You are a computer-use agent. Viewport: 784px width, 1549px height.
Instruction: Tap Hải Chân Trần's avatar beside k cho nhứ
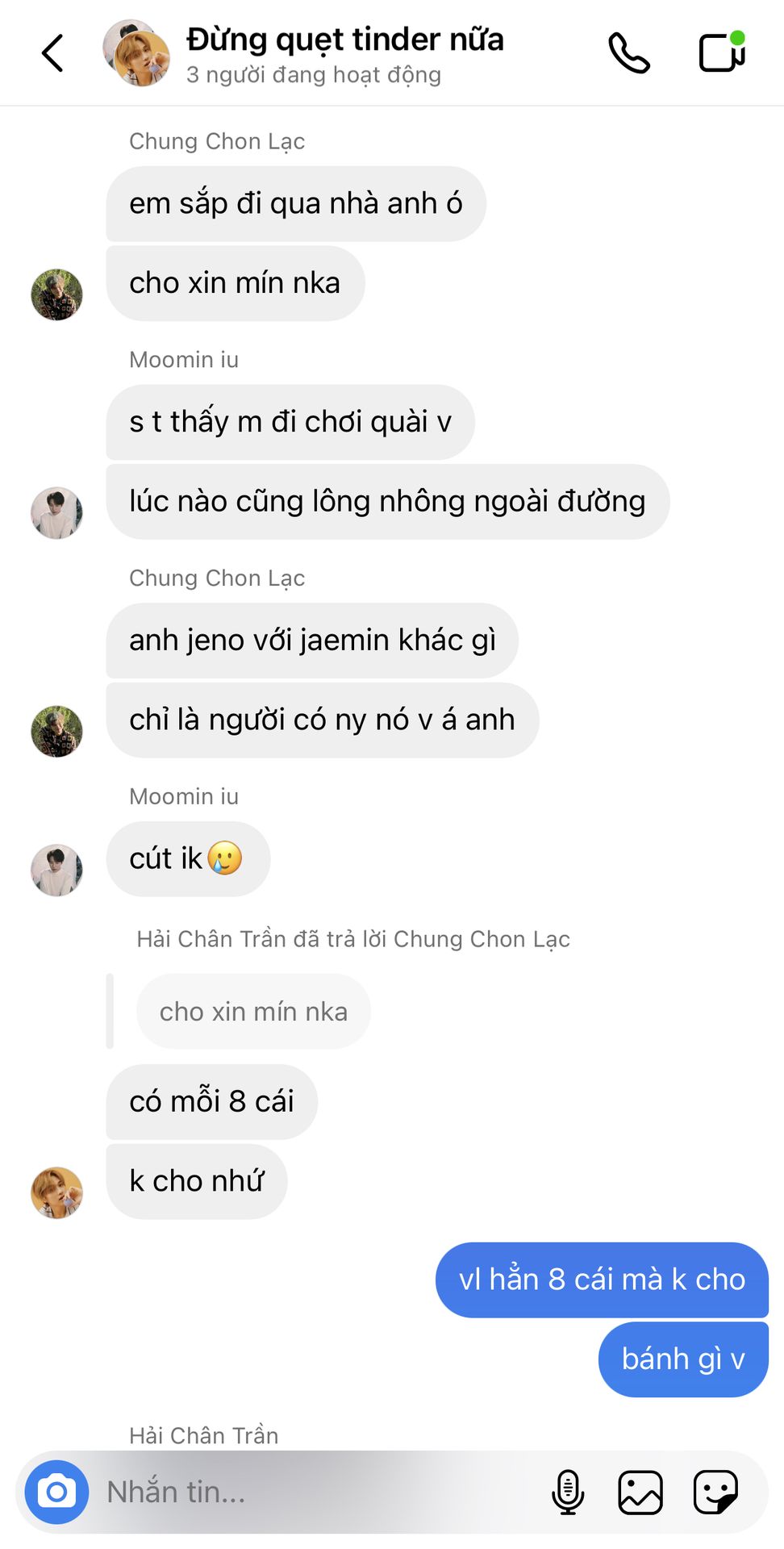point(56,1192)
